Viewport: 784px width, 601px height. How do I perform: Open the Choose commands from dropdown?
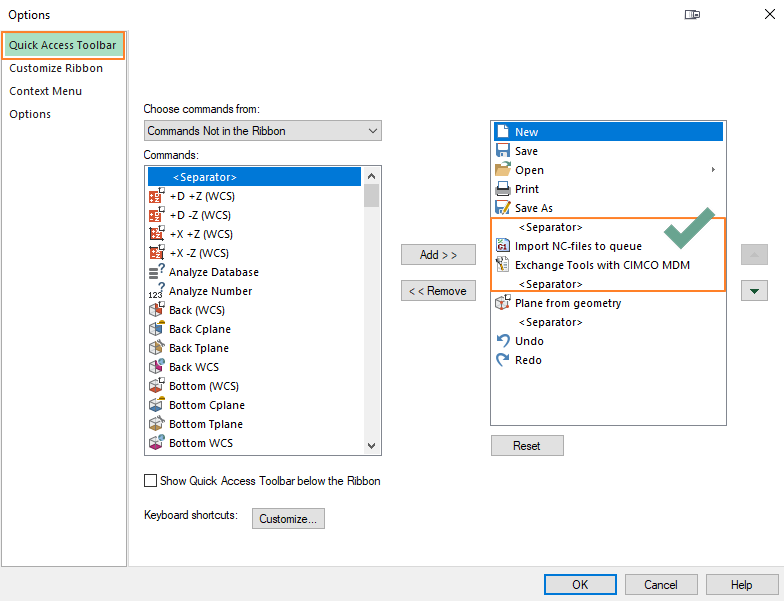262,130
